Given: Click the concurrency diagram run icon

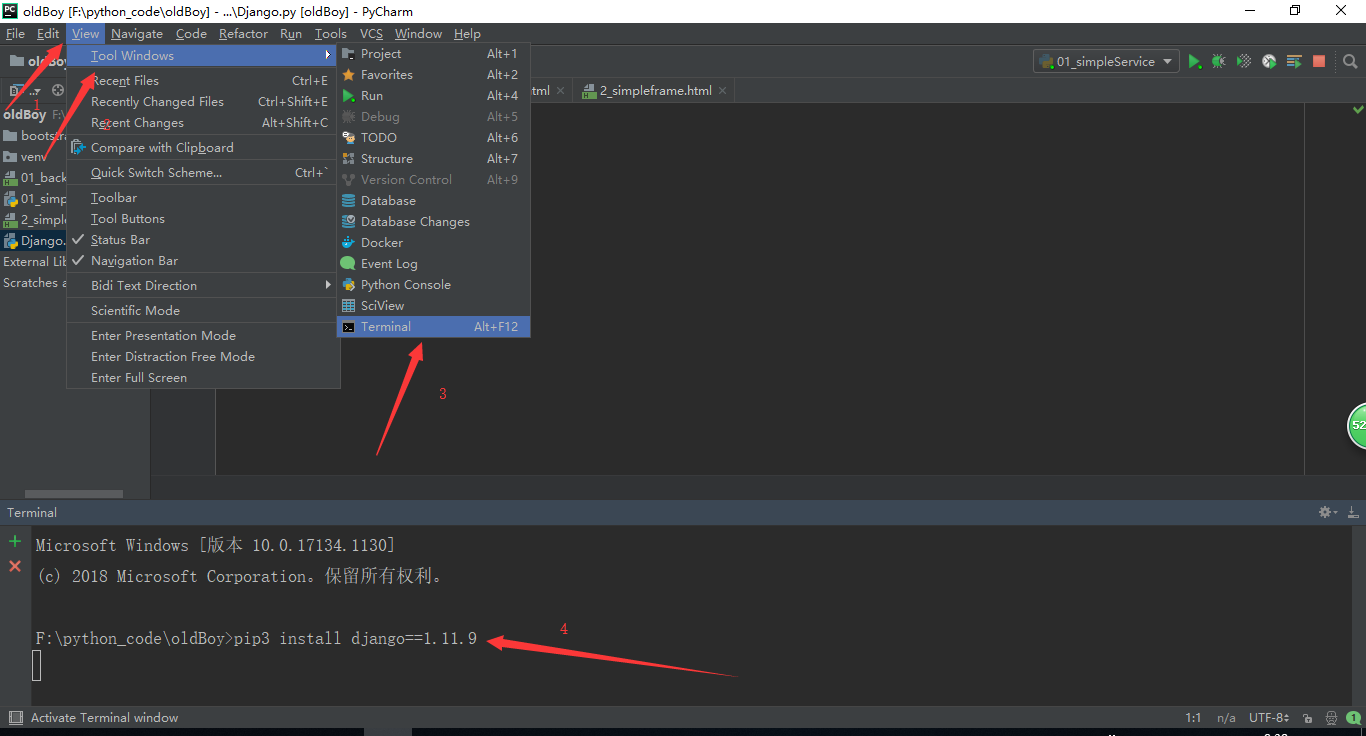Looking at the screenshot, I should tap(1294, 62).
